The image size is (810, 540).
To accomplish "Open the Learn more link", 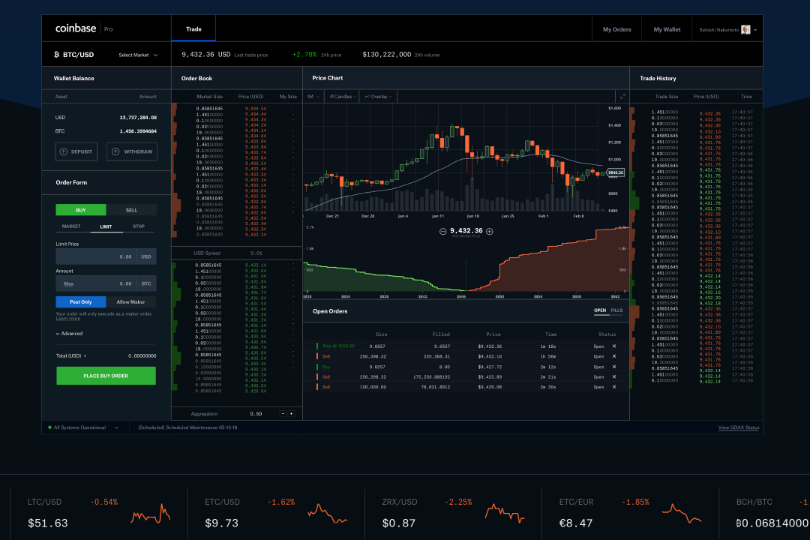I will click(68, 318).
